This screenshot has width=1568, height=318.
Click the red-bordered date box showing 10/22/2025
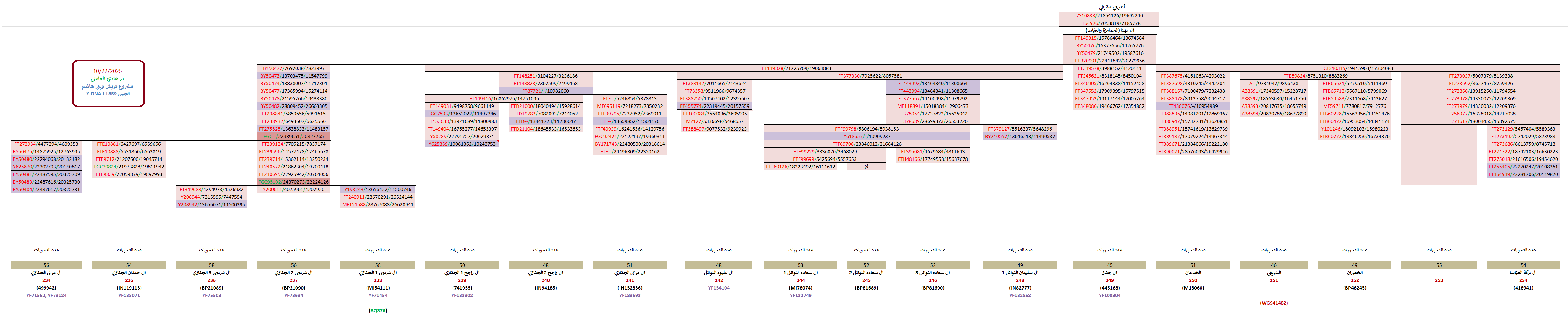pos(108,71)
